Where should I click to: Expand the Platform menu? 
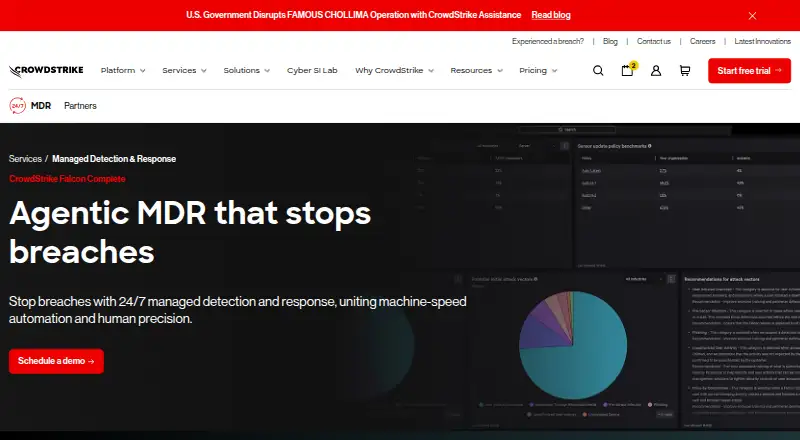pos(123,70)
